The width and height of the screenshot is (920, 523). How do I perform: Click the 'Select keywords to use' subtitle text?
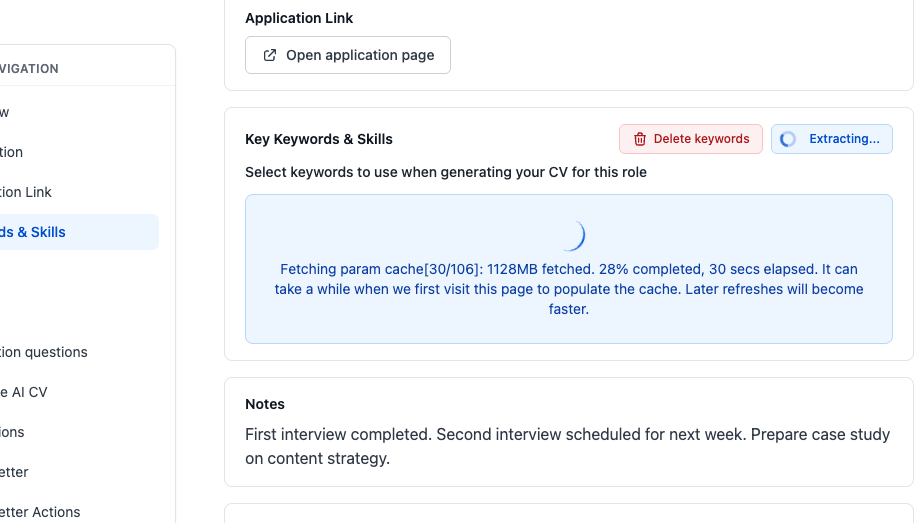coord(446,172)
